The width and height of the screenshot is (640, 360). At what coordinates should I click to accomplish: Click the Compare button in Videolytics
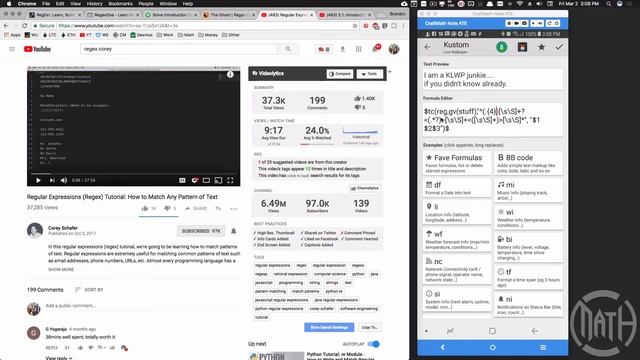pos(340,74)
